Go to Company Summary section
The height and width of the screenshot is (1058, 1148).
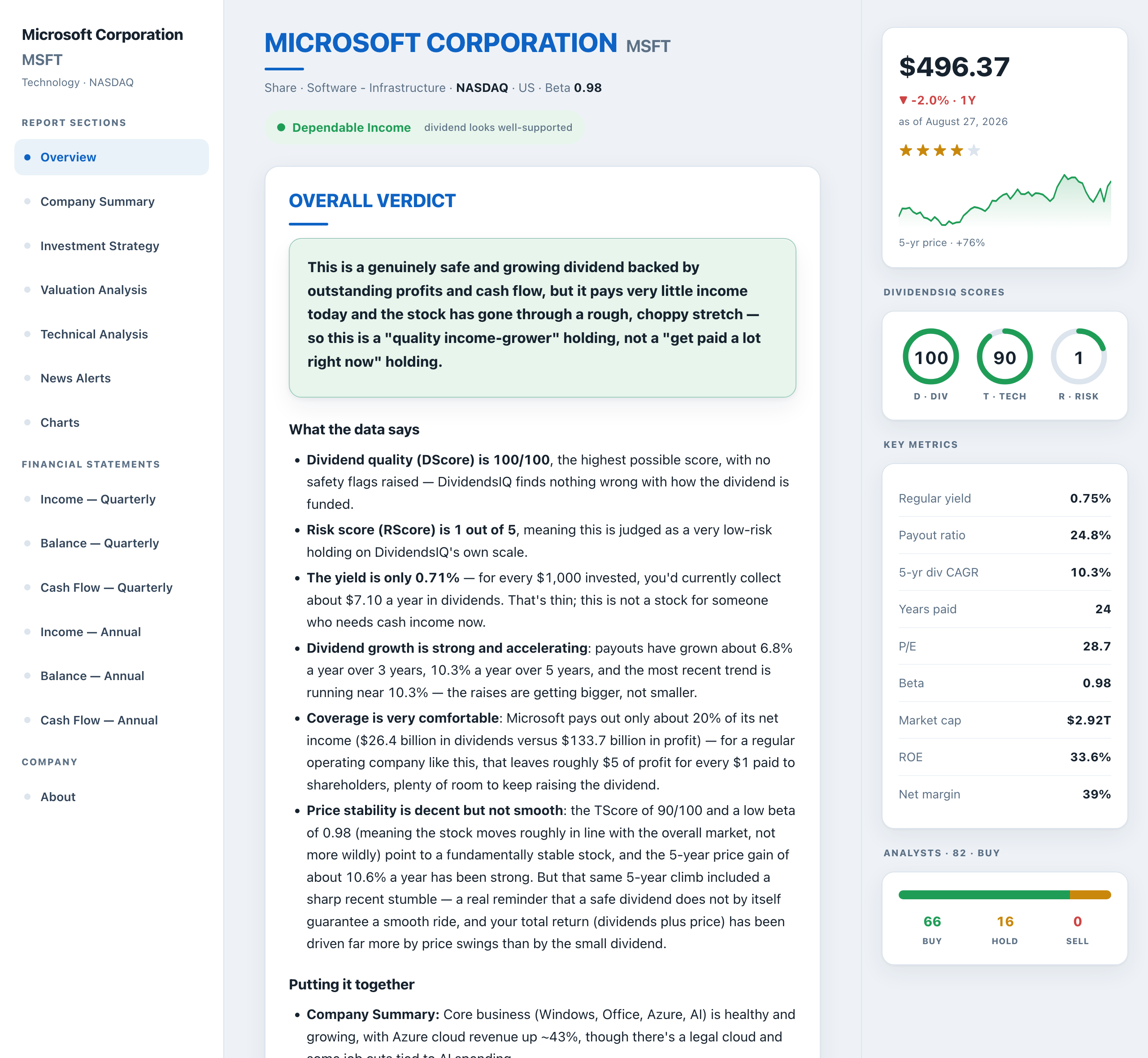click(x=112, y=202)
